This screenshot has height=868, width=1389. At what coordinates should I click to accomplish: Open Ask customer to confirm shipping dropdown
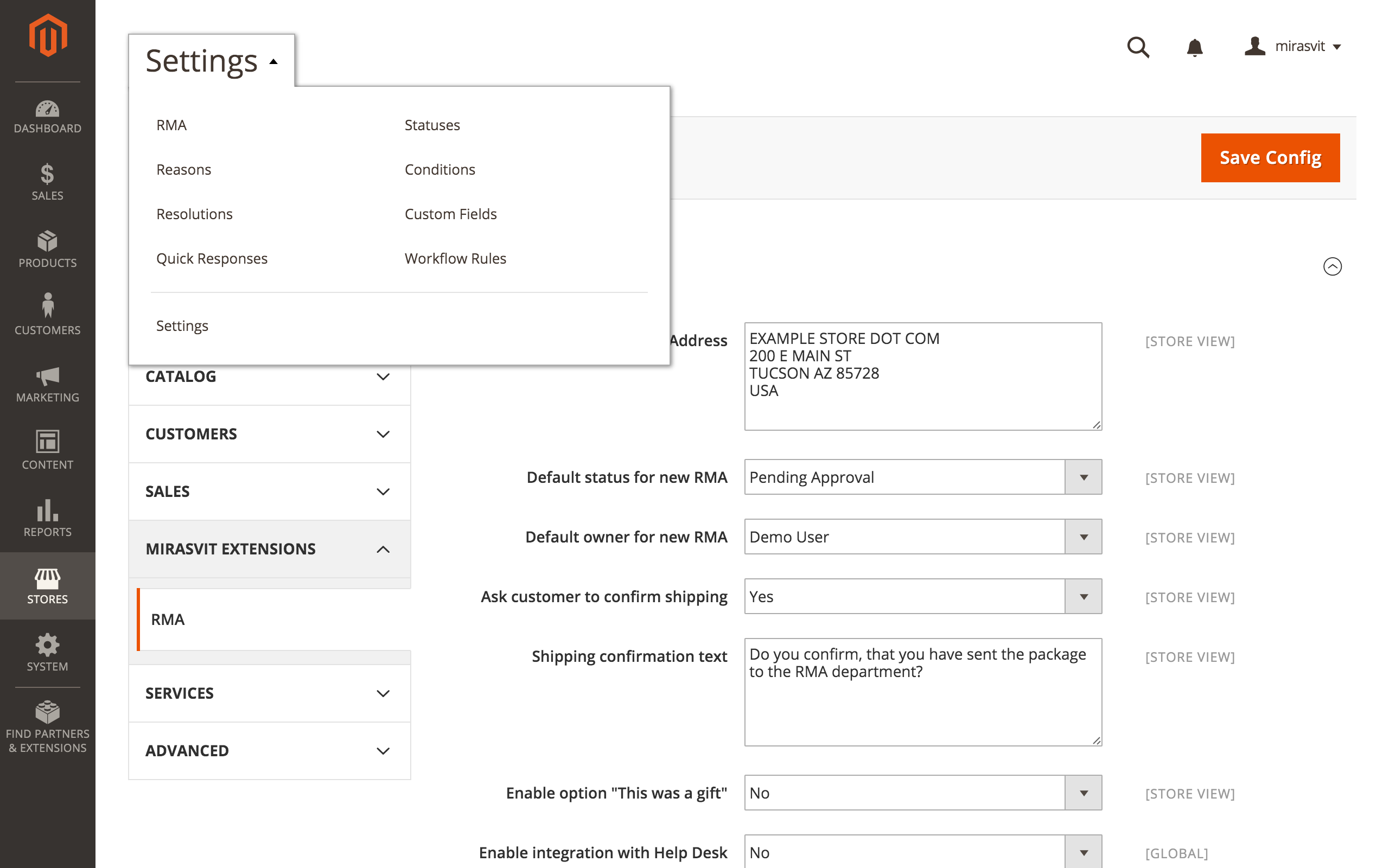(923, 596)
